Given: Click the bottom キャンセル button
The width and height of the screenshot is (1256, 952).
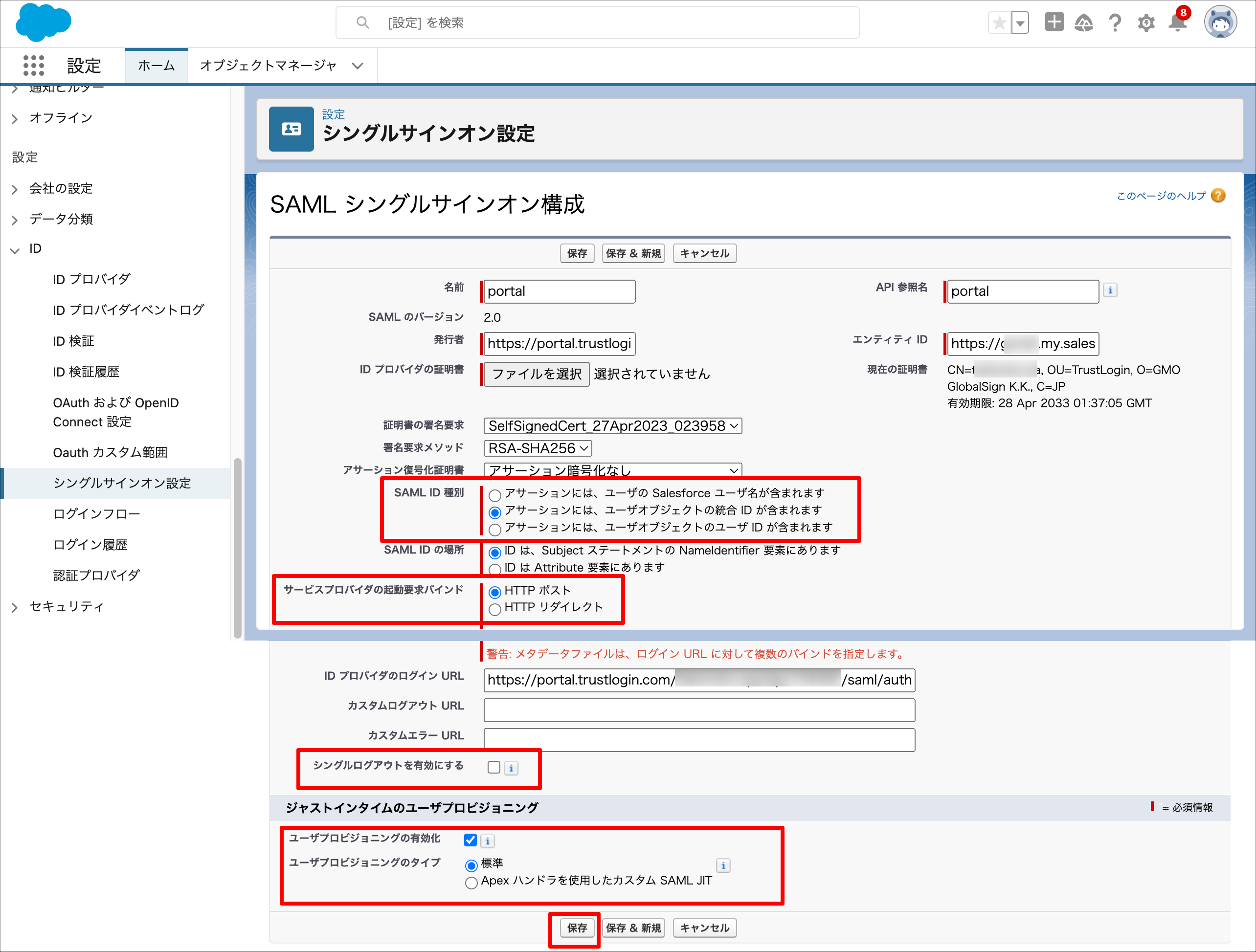Looking at the screenshot, I should (705, 928).
